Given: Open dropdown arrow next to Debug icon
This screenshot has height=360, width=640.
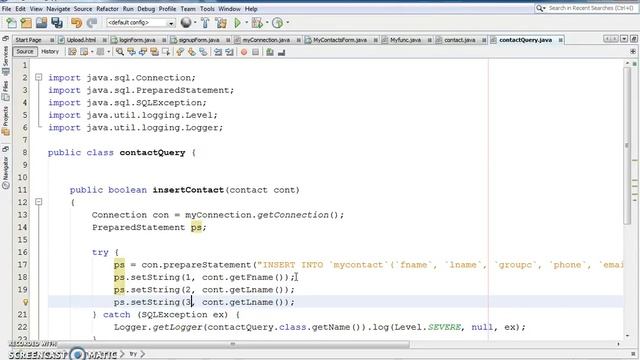Looking at the screenshot, I should click(x=267, y=23).
